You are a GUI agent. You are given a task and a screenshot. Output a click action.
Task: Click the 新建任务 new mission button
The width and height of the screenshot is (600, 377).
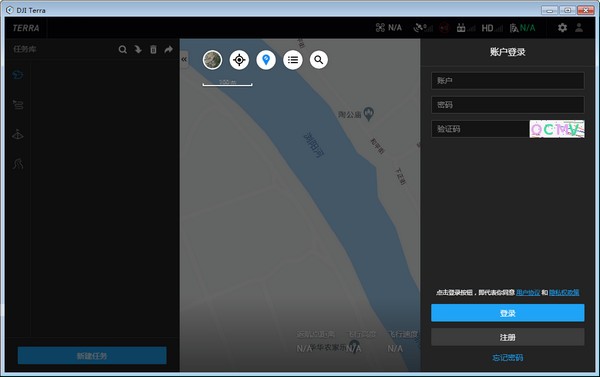92,356
